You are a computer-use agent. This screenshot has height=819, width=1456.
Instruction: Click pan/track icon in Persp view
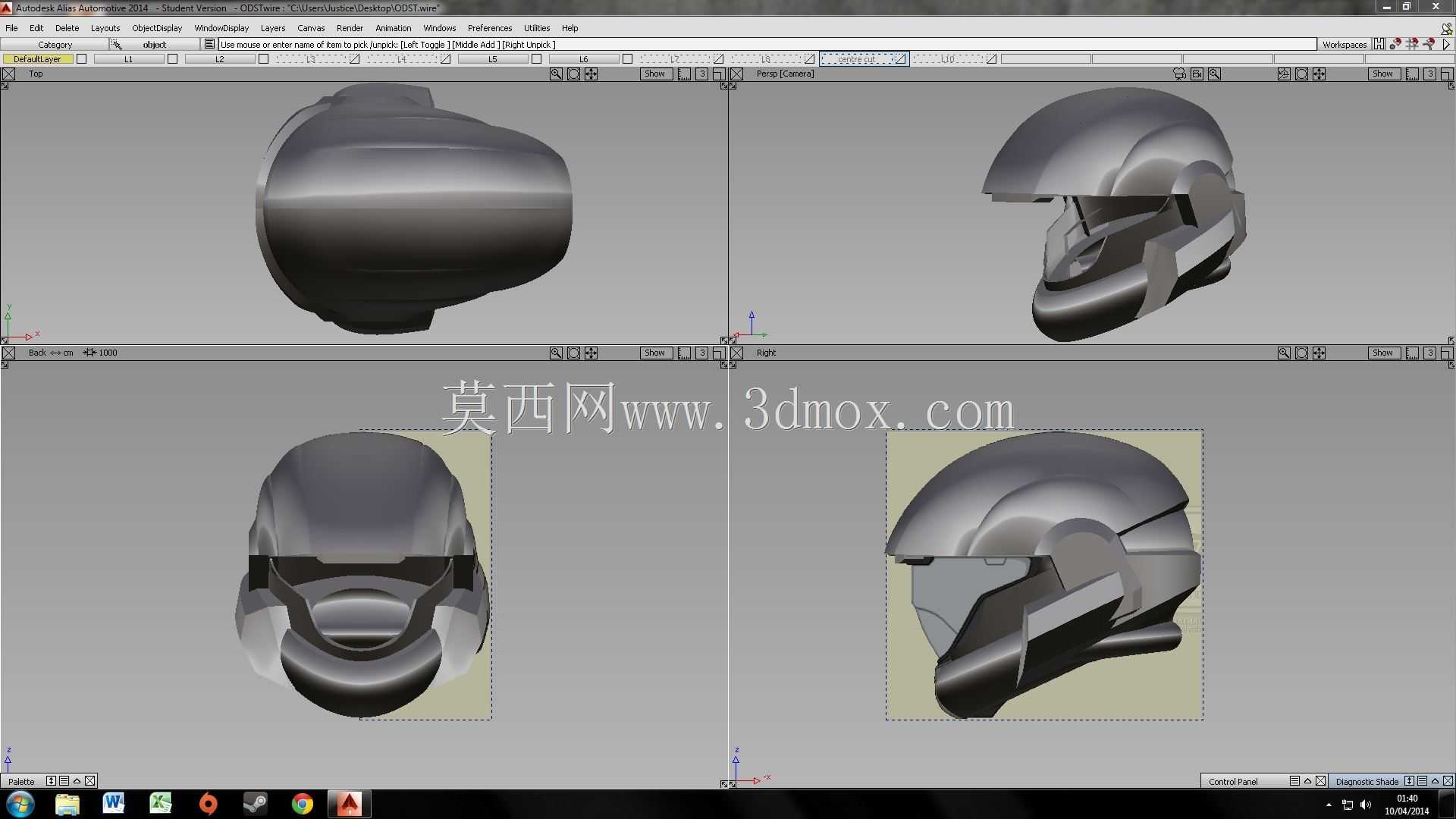[x=1319, y=74]
